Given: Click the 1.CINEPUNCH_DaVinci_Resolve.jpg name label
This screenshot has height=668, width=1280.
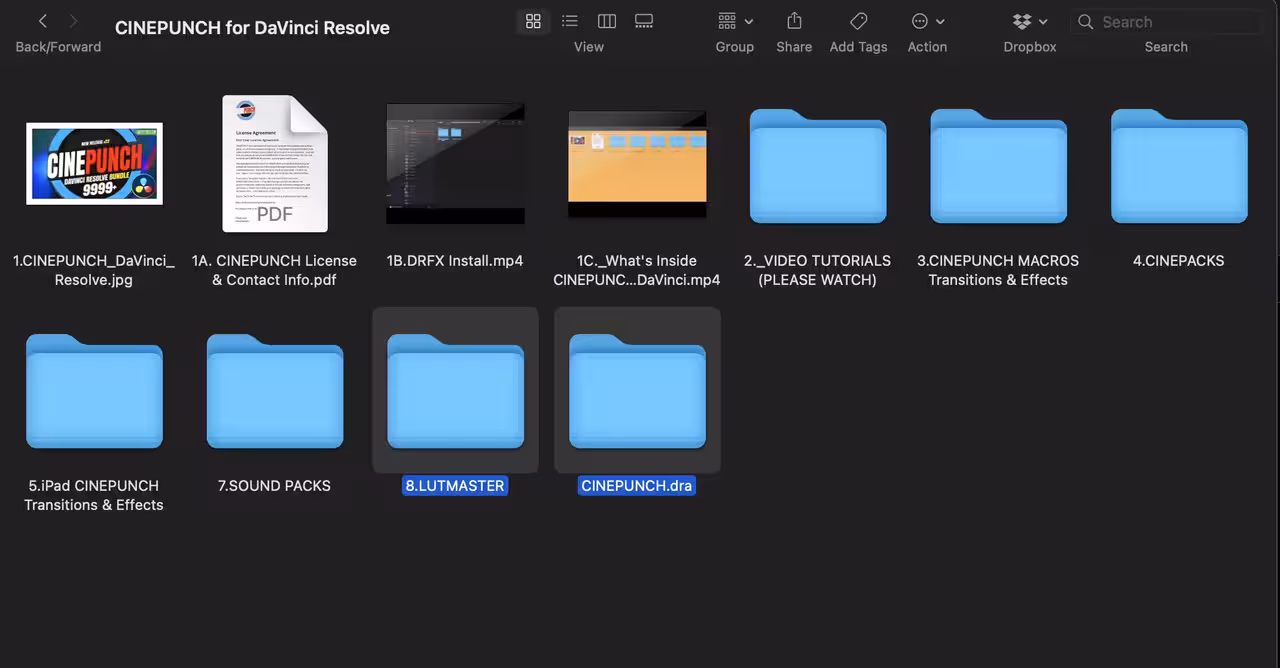Looking at the screenshot, I should (x=94, y=270).
